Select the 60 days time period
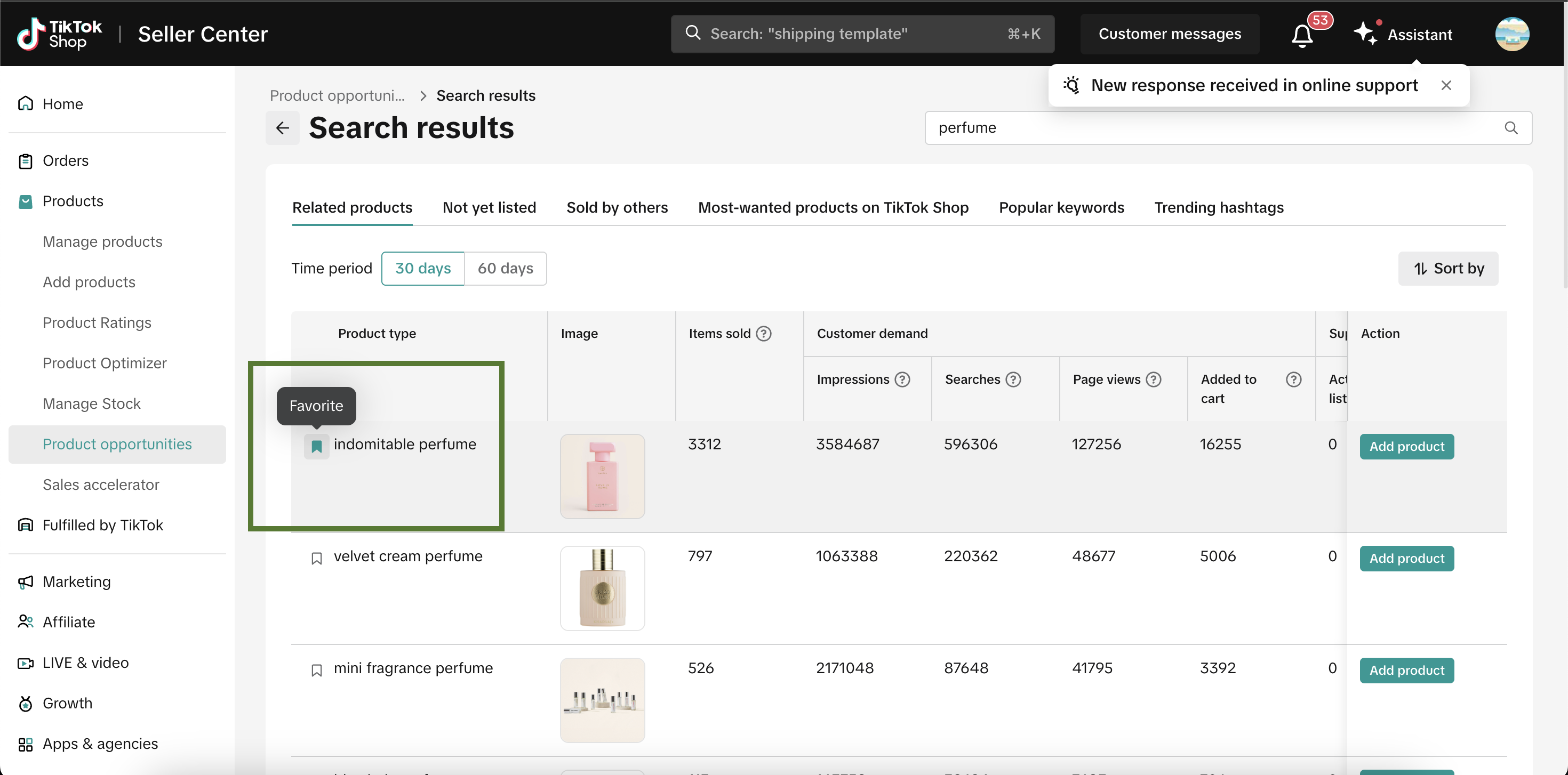1568x775 pixels. pos(505,268)
